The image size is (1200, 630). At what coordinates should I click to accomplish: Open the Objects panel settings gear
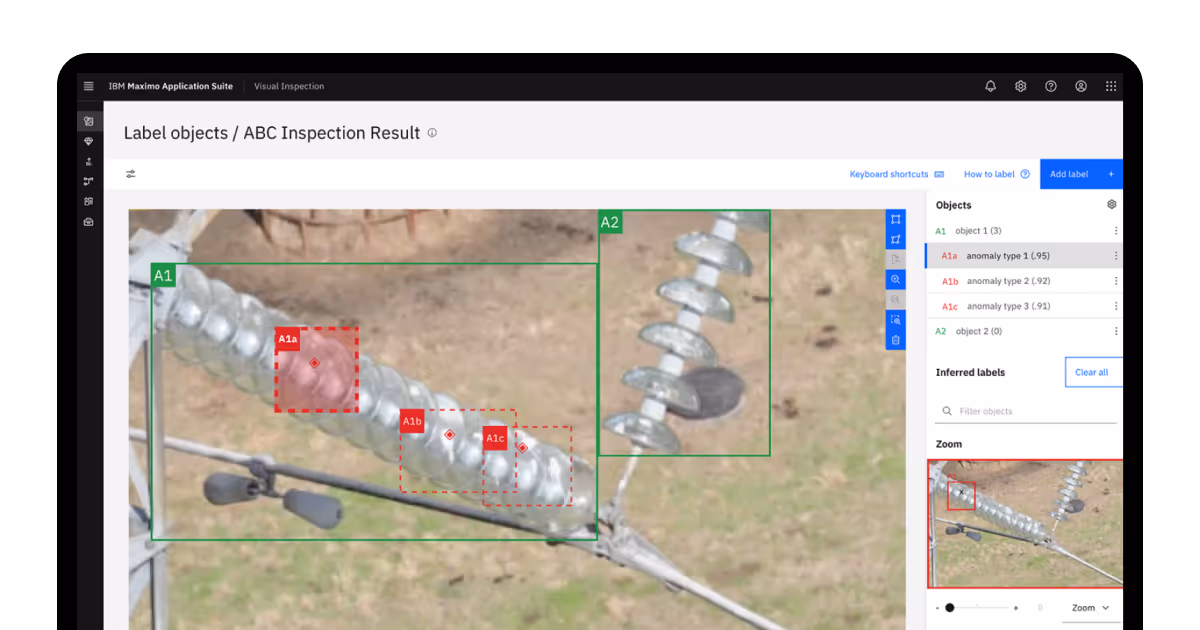(1111, 205)
